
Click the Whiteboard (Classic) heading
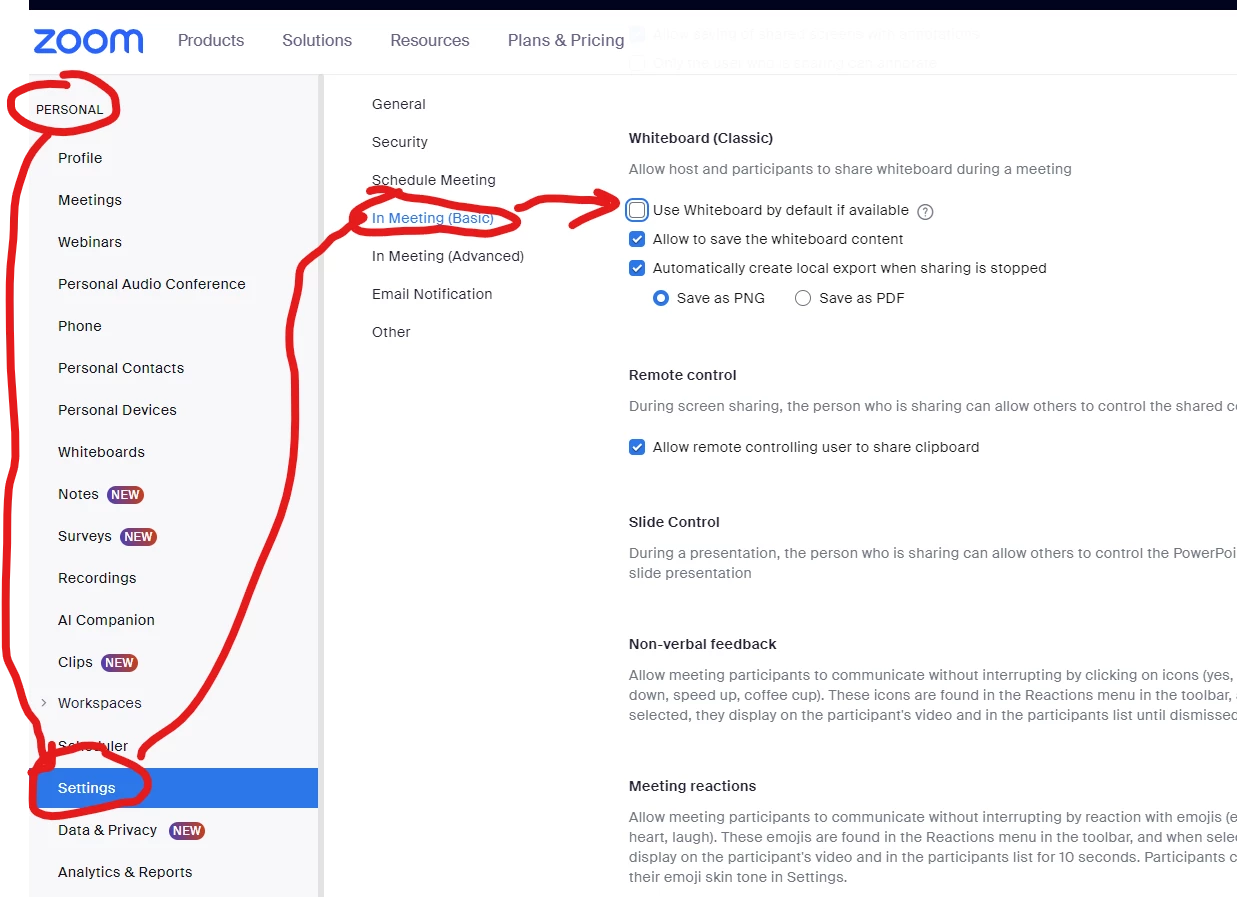(x=701, y=138)
